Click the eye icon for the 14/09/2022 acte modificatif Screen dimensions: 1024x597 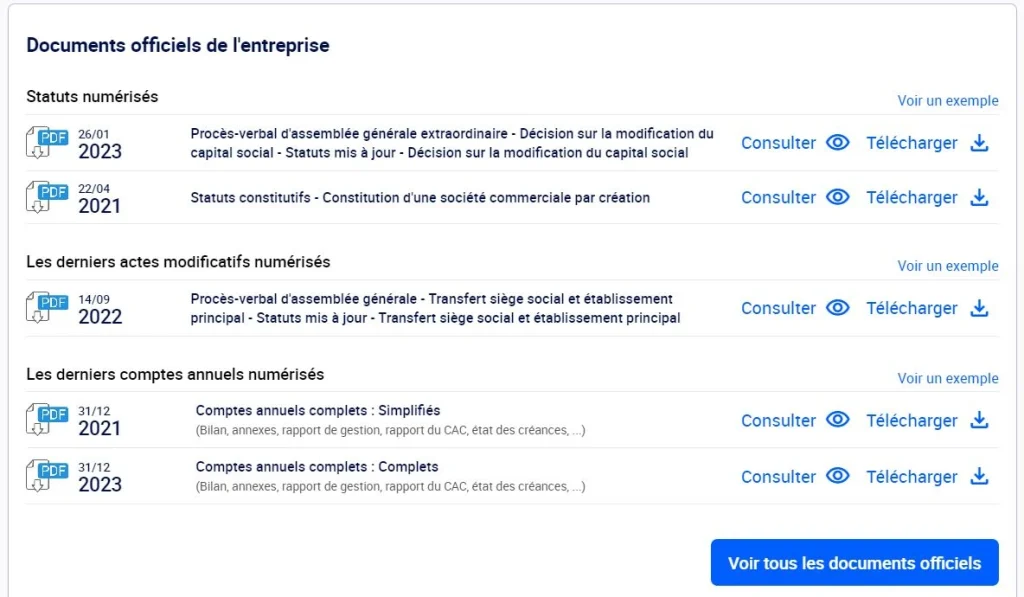[x=837, y=308]
